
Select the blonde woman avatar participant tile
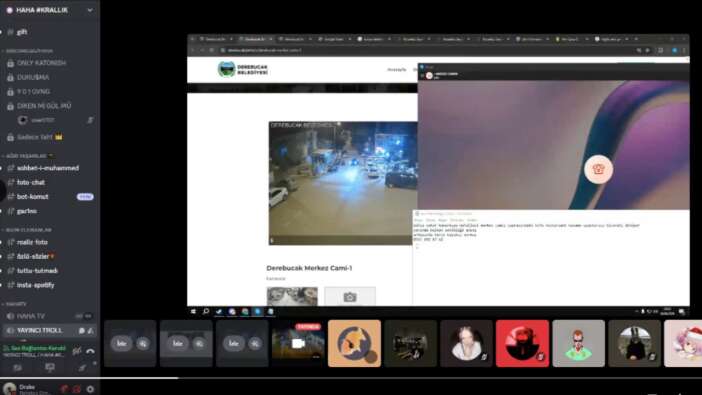pyautogui.click(x=466, y=343)
